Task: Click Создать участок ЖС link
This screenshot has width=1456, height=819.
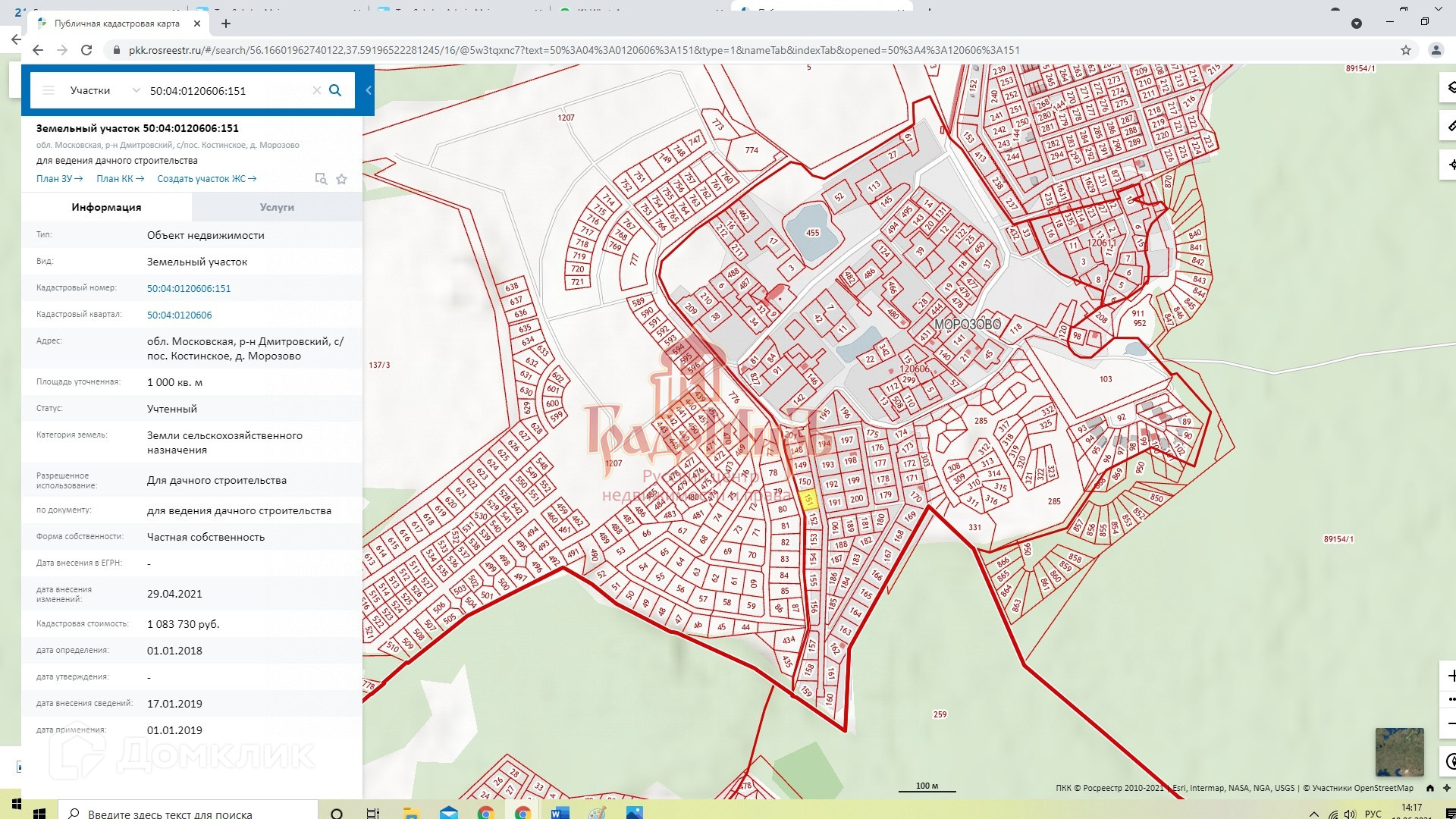Action: pos(206,179)
